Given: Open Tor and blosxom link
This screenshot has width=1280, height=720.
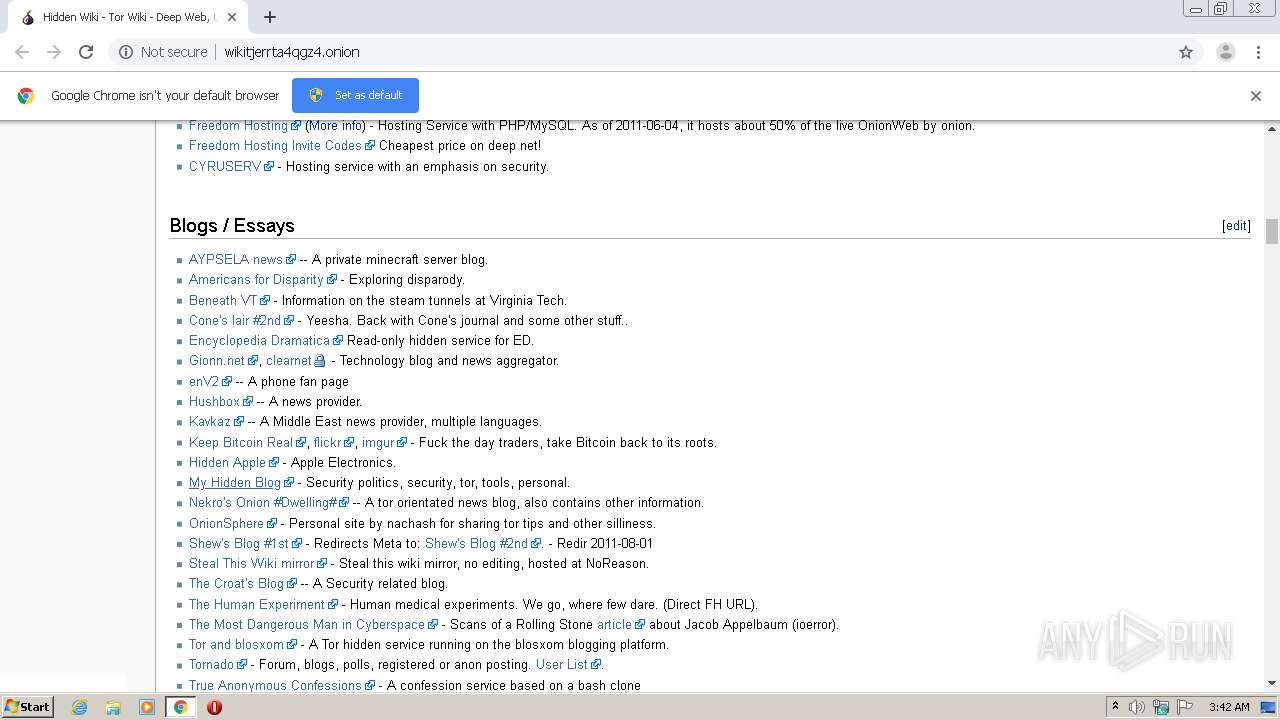Looking at the screenshot, I should coord(237,645).
